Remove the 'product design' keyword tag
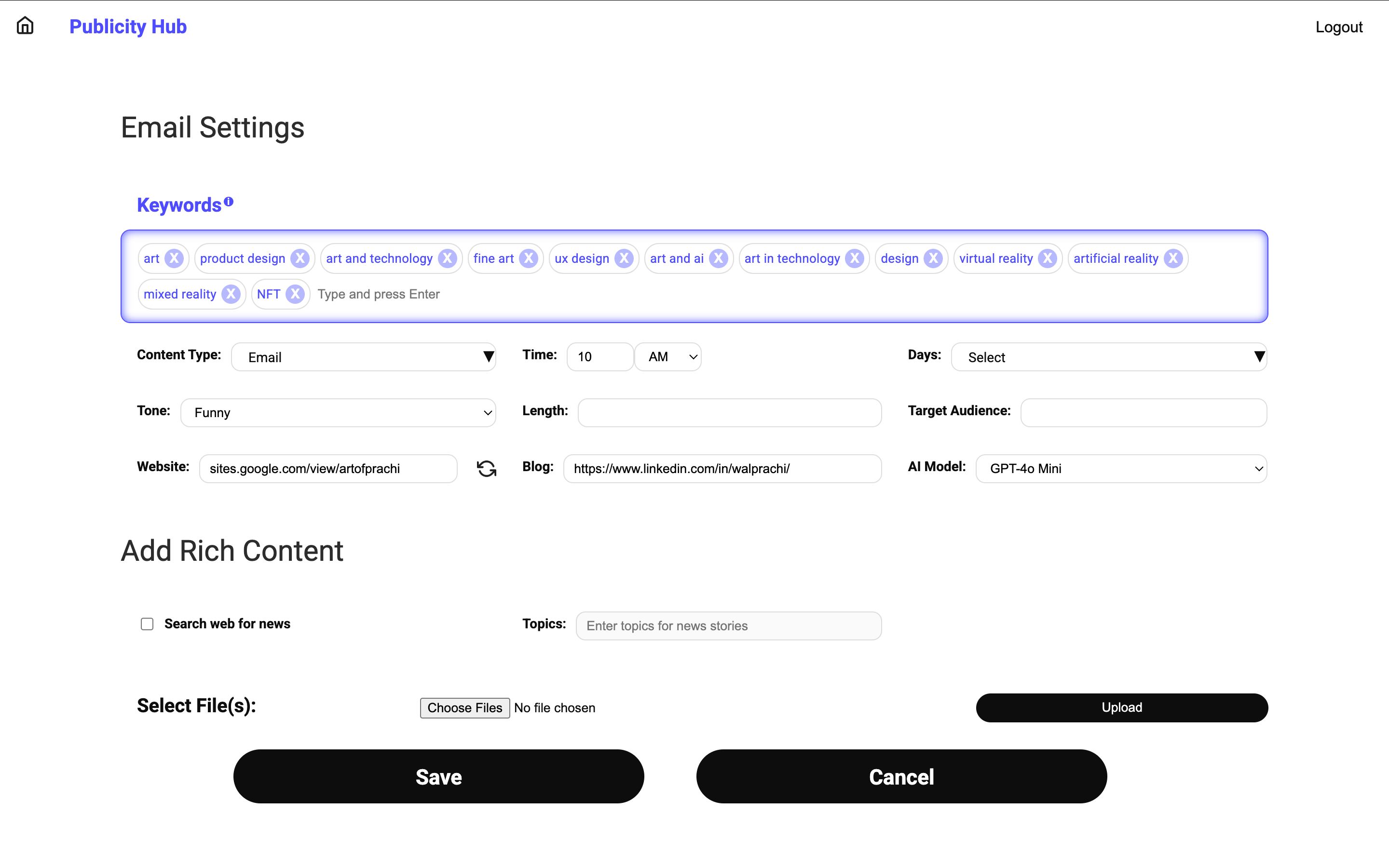The height and width of the screenshot is (868, 1389). point(300,258)
